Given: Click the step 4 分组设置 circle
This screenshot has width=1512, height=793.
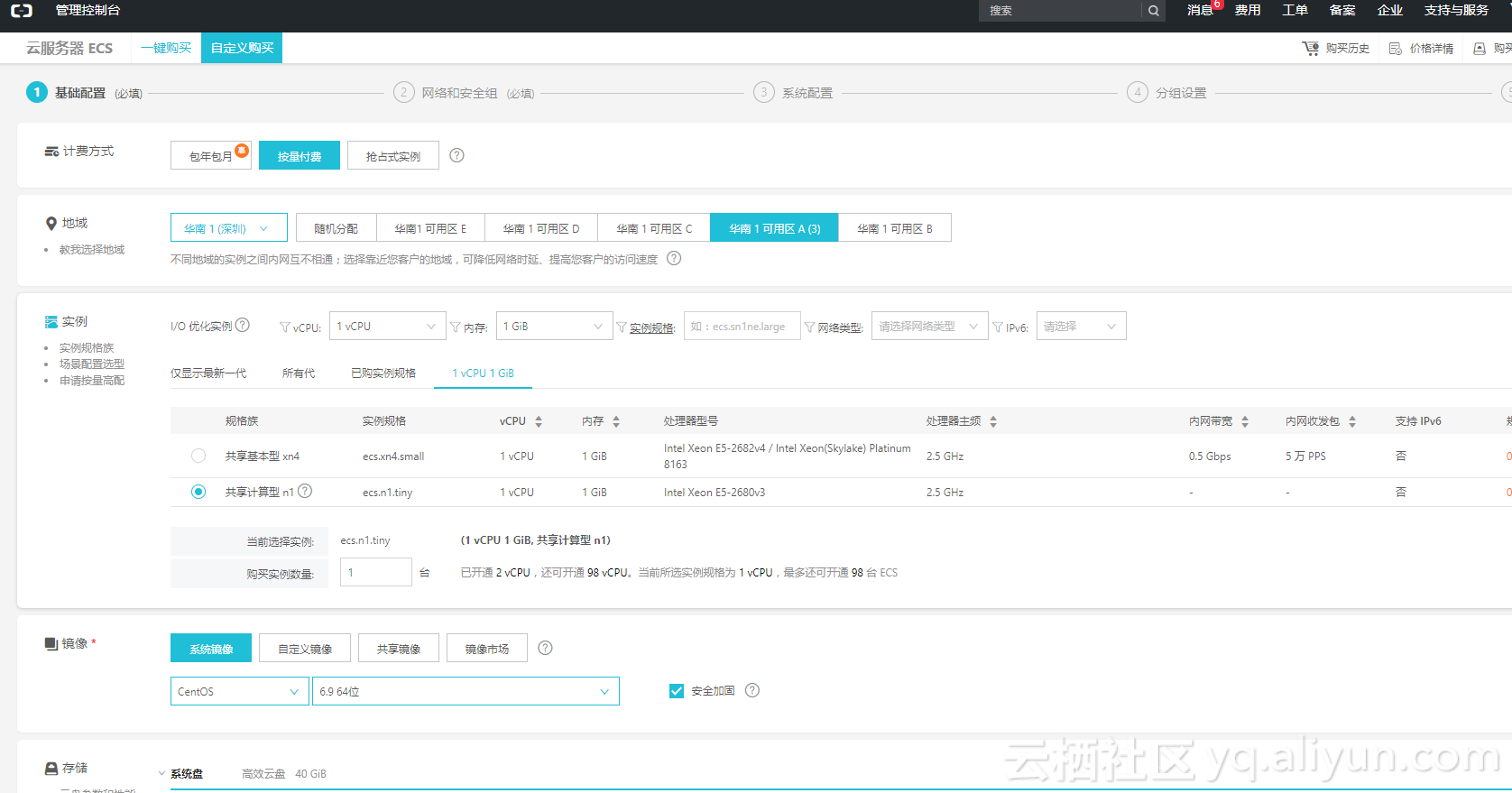Looking at the screenshot, I should click(1138, 92).
